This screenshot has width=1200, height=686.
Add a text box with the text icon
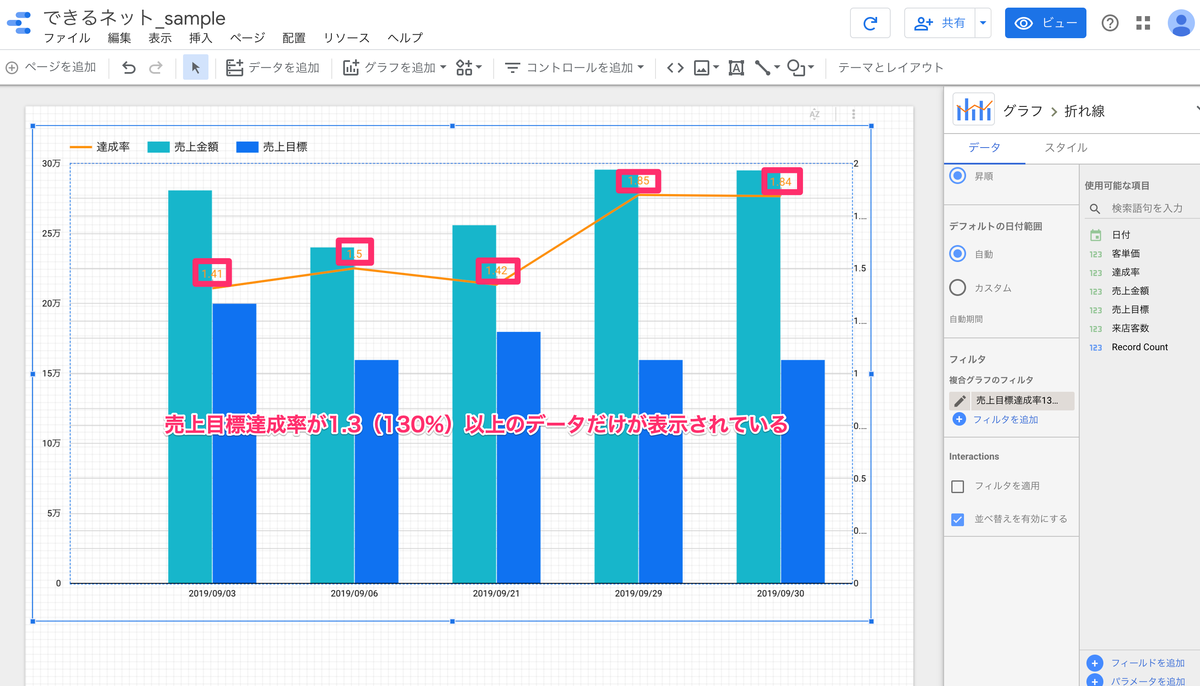(x=736, y=68)
